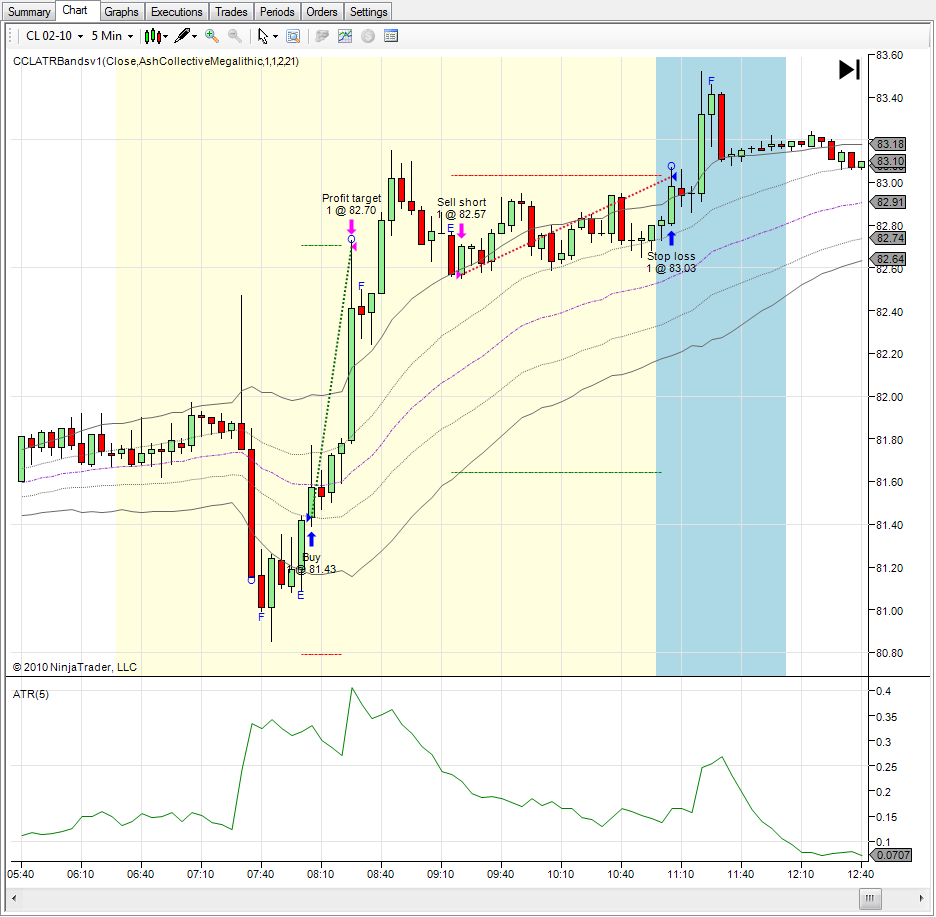Click the data box magnifier icon
This screenshot has height=917, width=936.
(x=293, y=36)
